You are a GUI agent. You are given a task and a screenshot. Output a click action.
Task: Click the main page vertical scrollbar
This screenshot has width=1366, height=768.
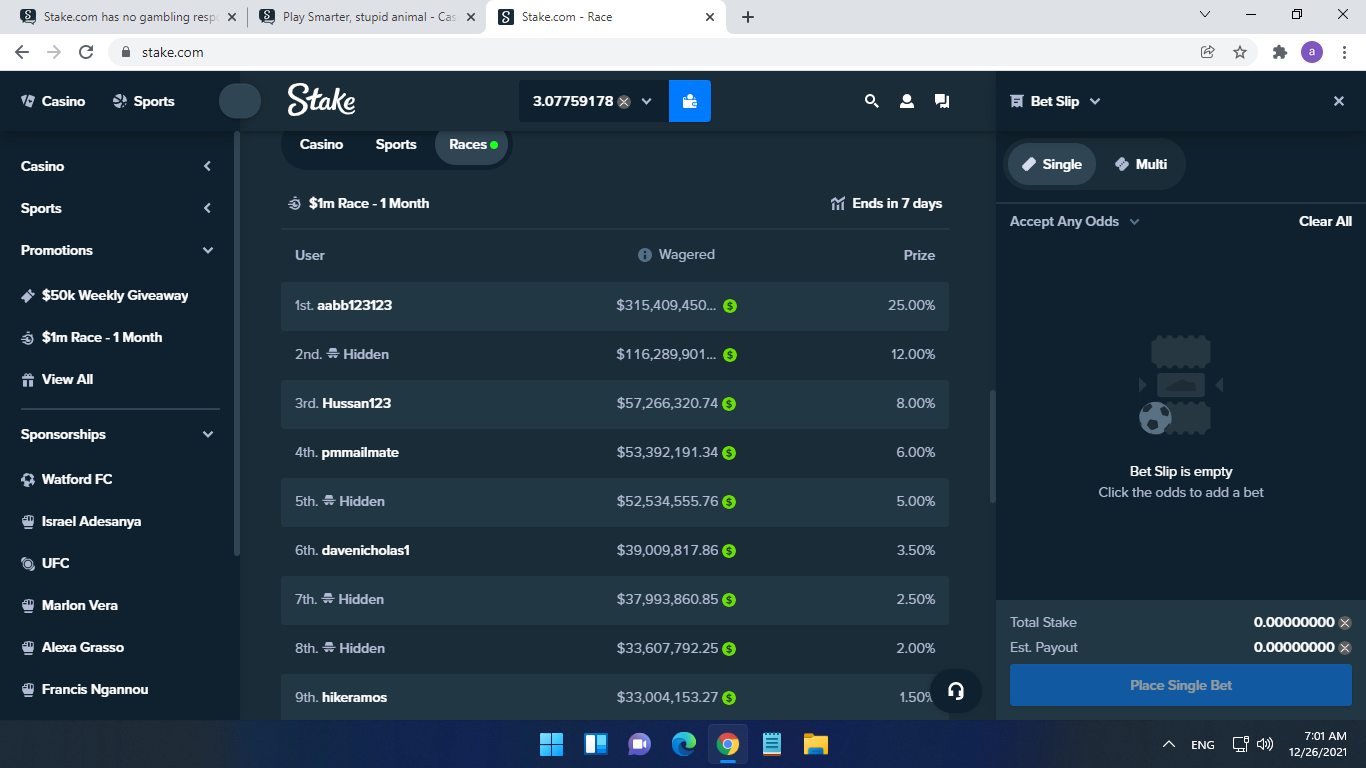(x=992, y=446)
